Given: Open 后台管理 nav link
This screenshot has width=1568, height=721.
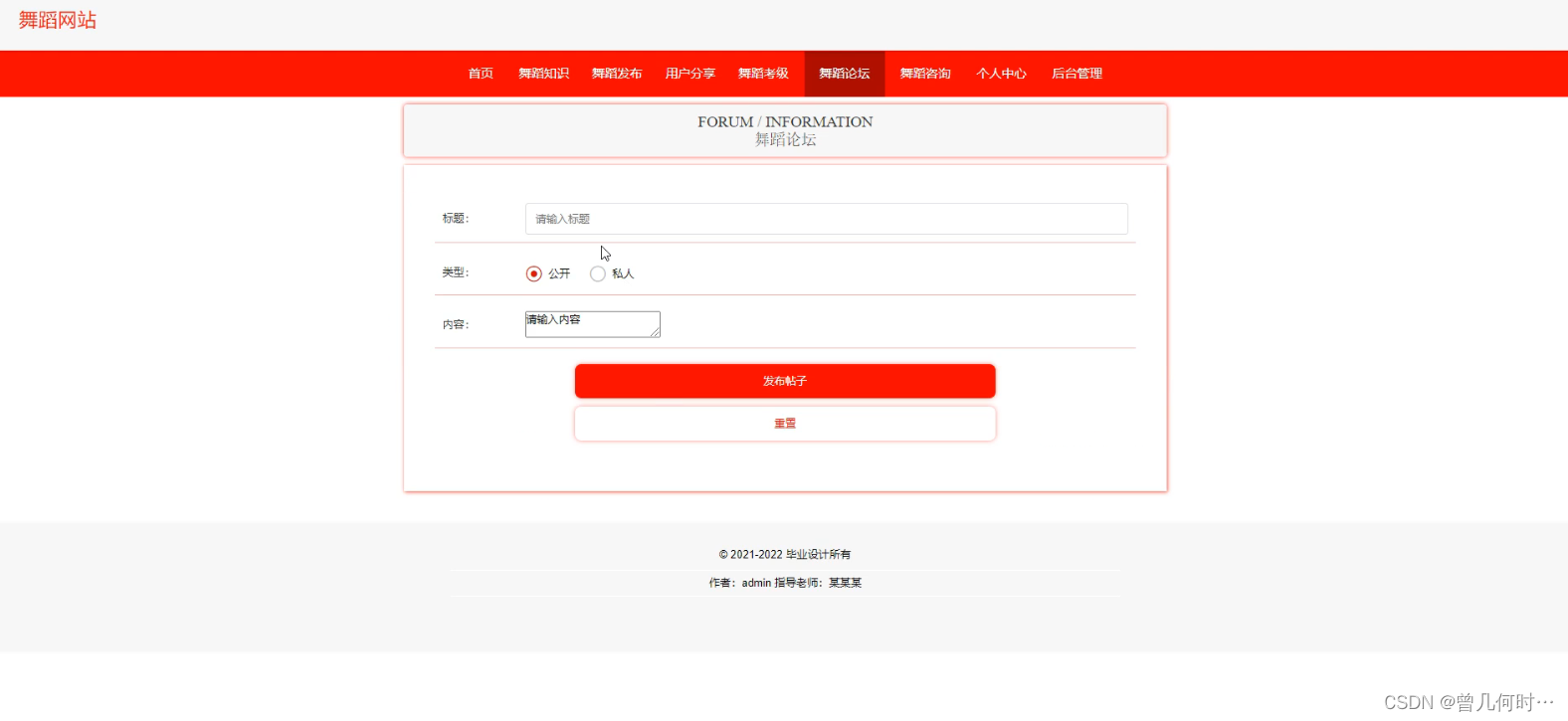Looking at the screenshot, I should pyautogui.click(x=1077, y=74).
